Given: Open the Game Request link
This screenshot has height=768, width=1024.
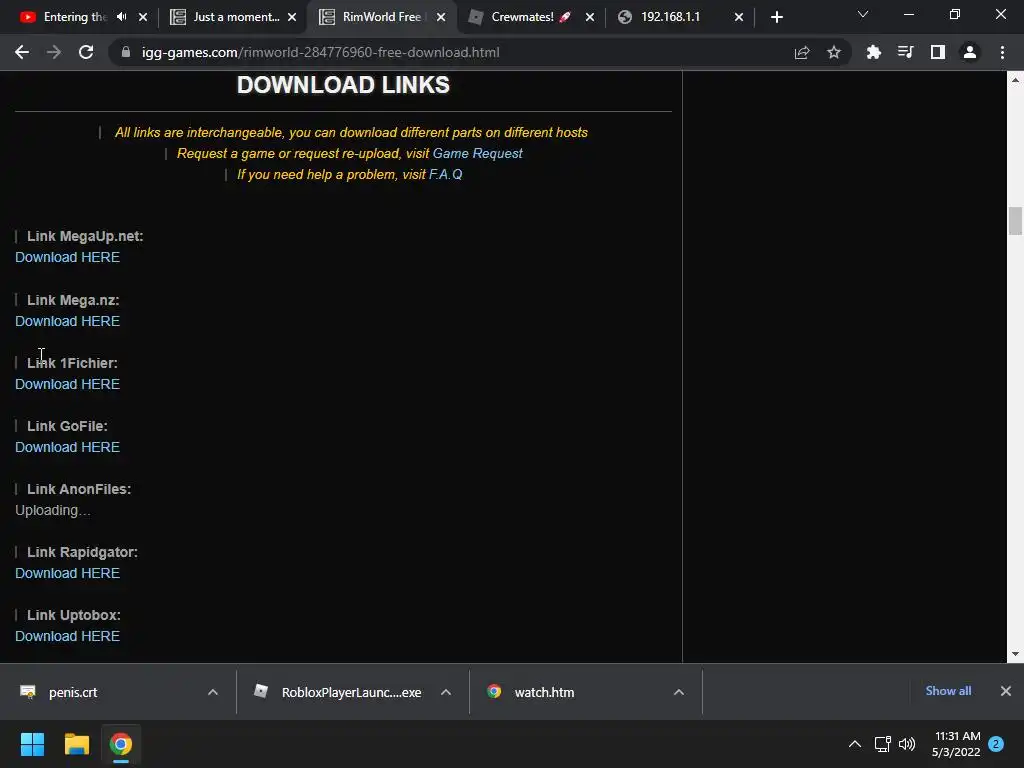Looking at the screenshot, I should tap(477, 153).
